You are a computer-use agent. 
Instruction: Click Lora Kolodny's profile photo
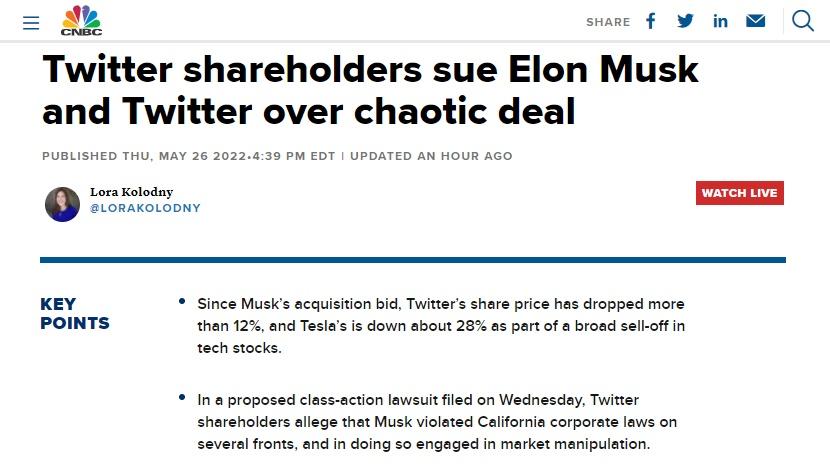coord(62,203)
